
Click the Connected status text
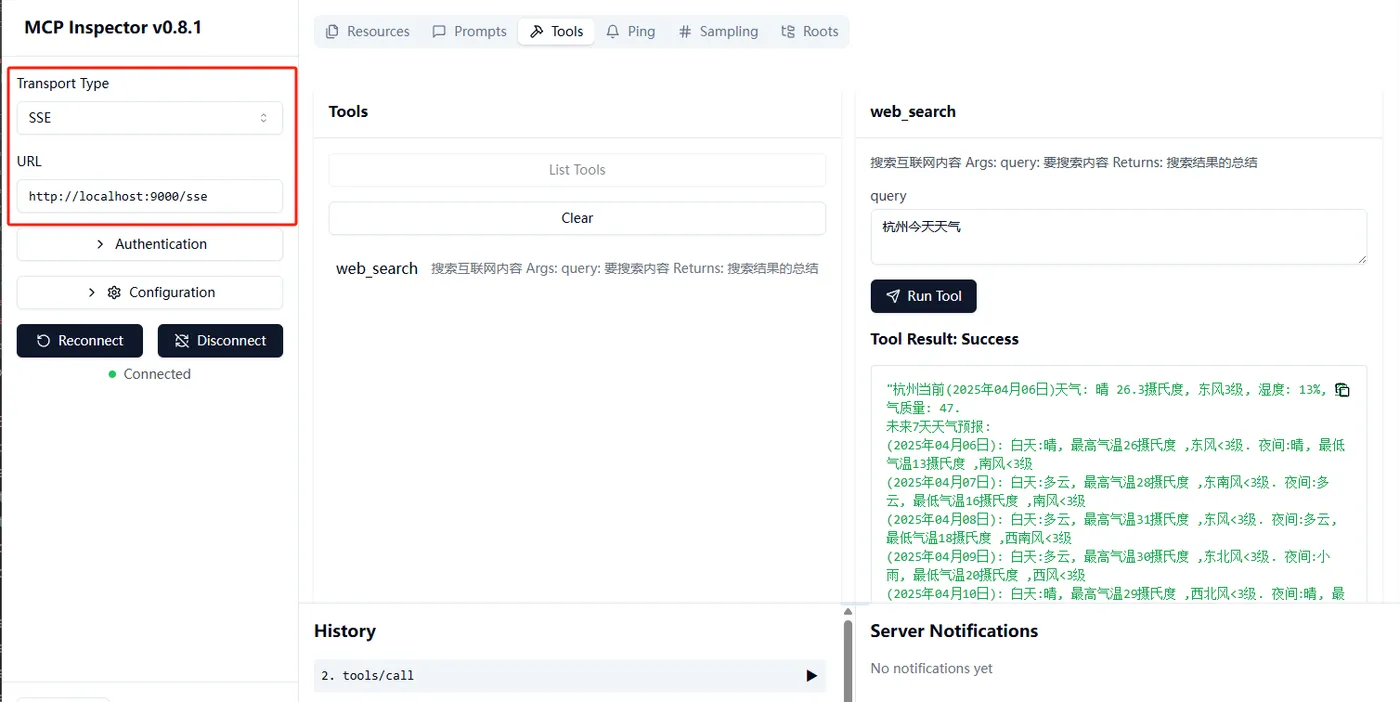pos(157,374)
